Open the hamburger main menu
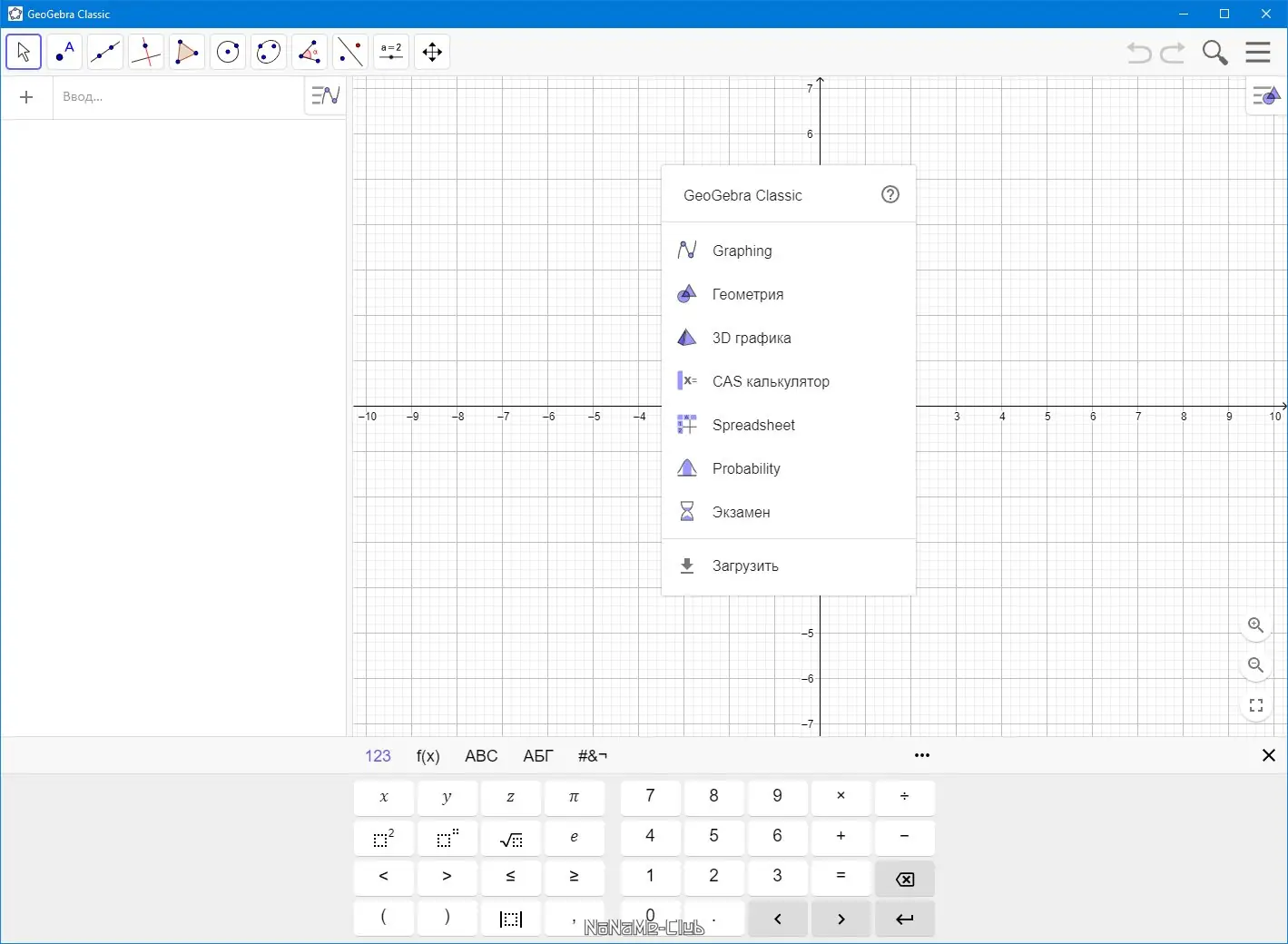The width and height of the screenshot is (1288, 944). click(1258, 52)
